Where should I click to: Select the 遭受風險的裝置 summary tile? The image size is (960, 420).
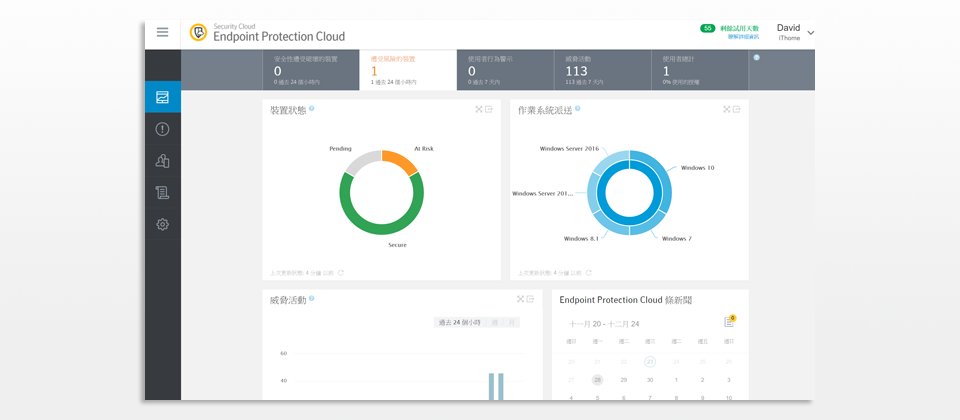coord(408,70)
